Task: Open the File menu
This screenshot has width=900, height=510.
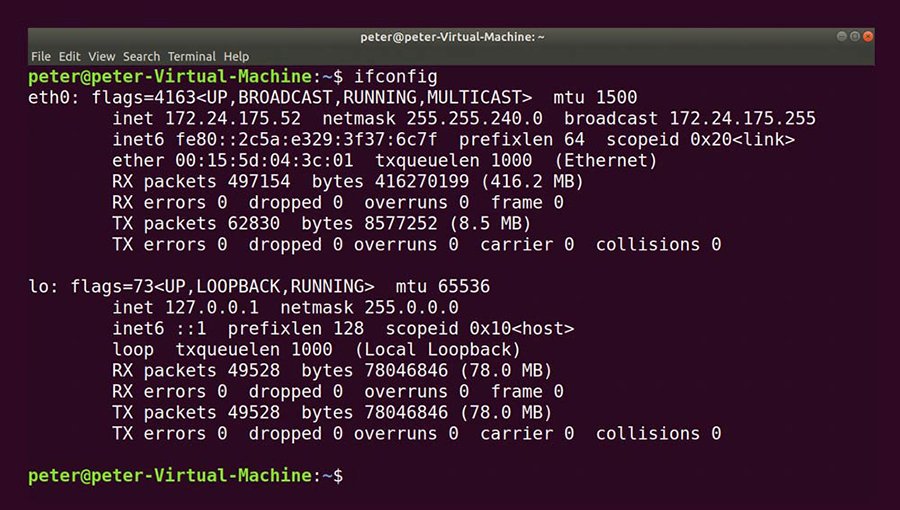Action: [40, 57]
